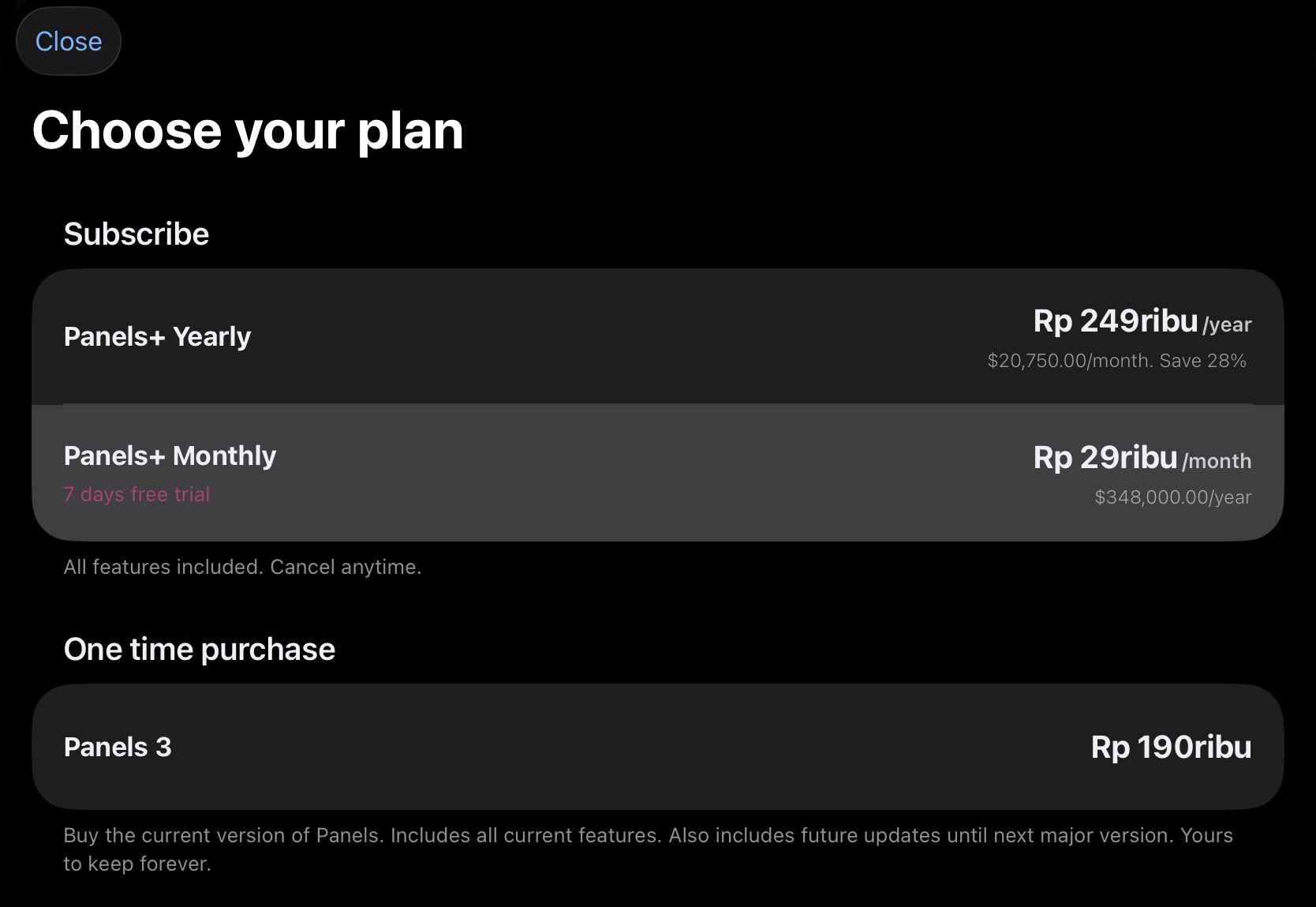Click the Choose your plan heading

(247, 130)
